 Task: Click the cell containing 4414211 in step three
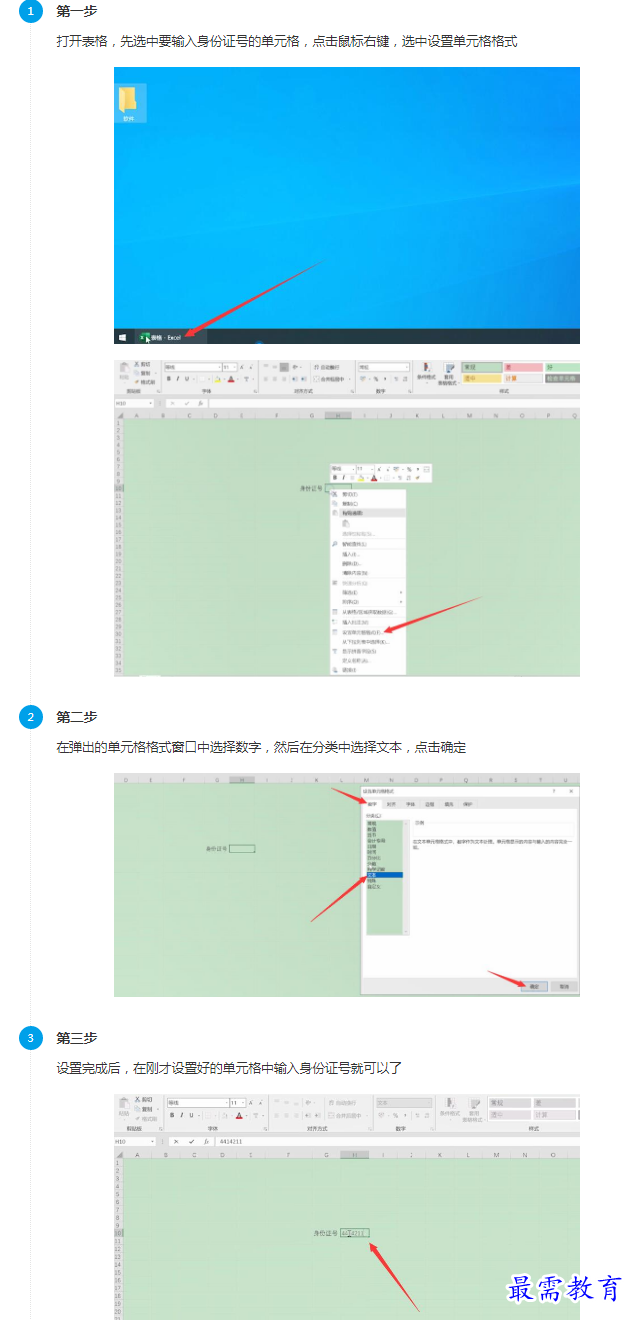(x=354, y=1233)
